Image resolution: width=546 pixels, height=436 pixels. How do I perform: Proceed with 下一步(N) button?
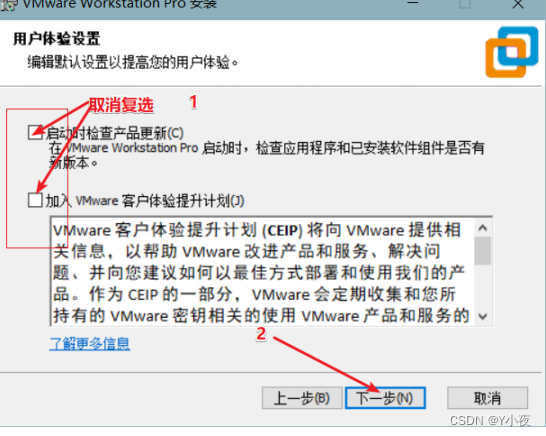385,398
